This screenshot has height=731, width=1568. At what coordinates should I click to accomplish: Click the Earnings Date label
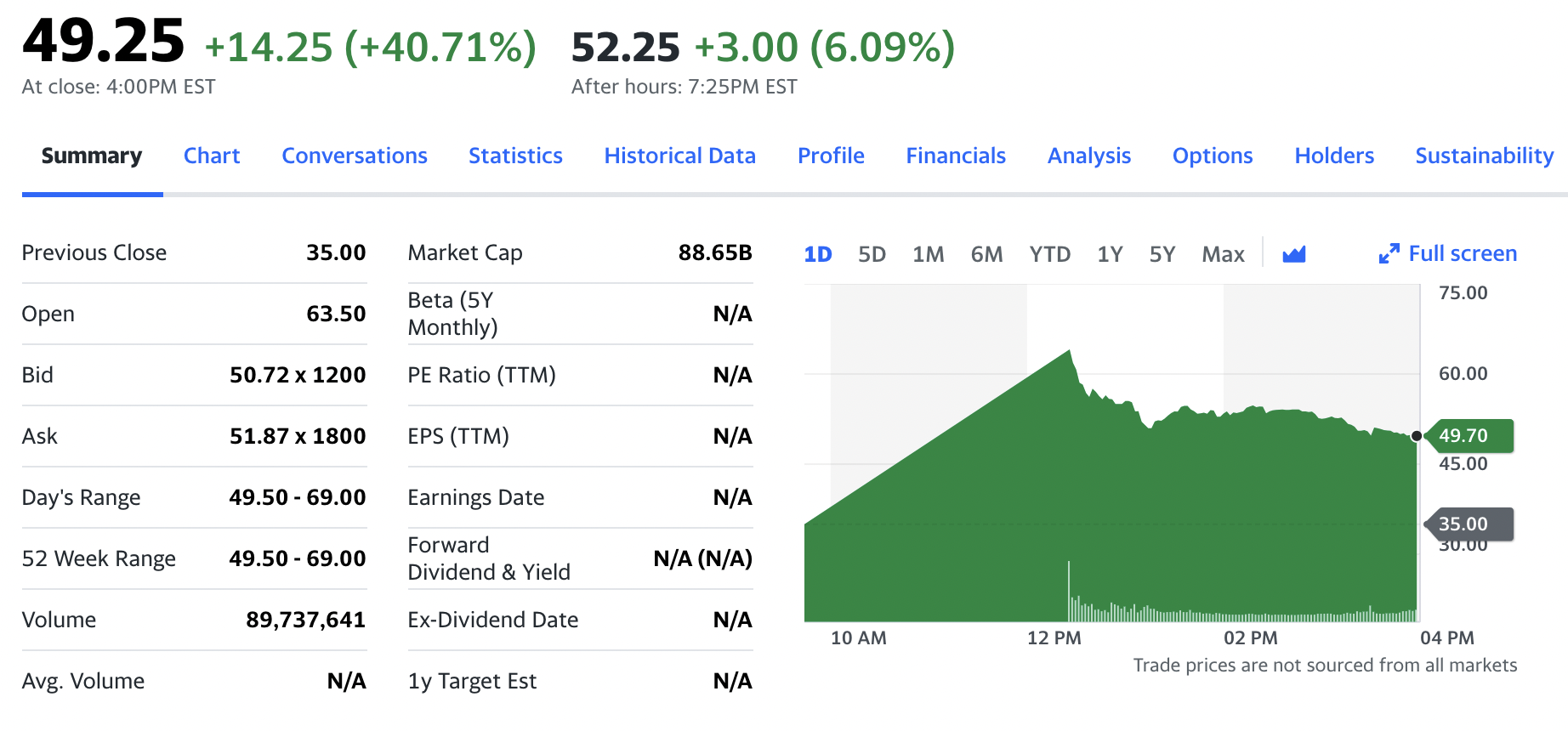476,497
